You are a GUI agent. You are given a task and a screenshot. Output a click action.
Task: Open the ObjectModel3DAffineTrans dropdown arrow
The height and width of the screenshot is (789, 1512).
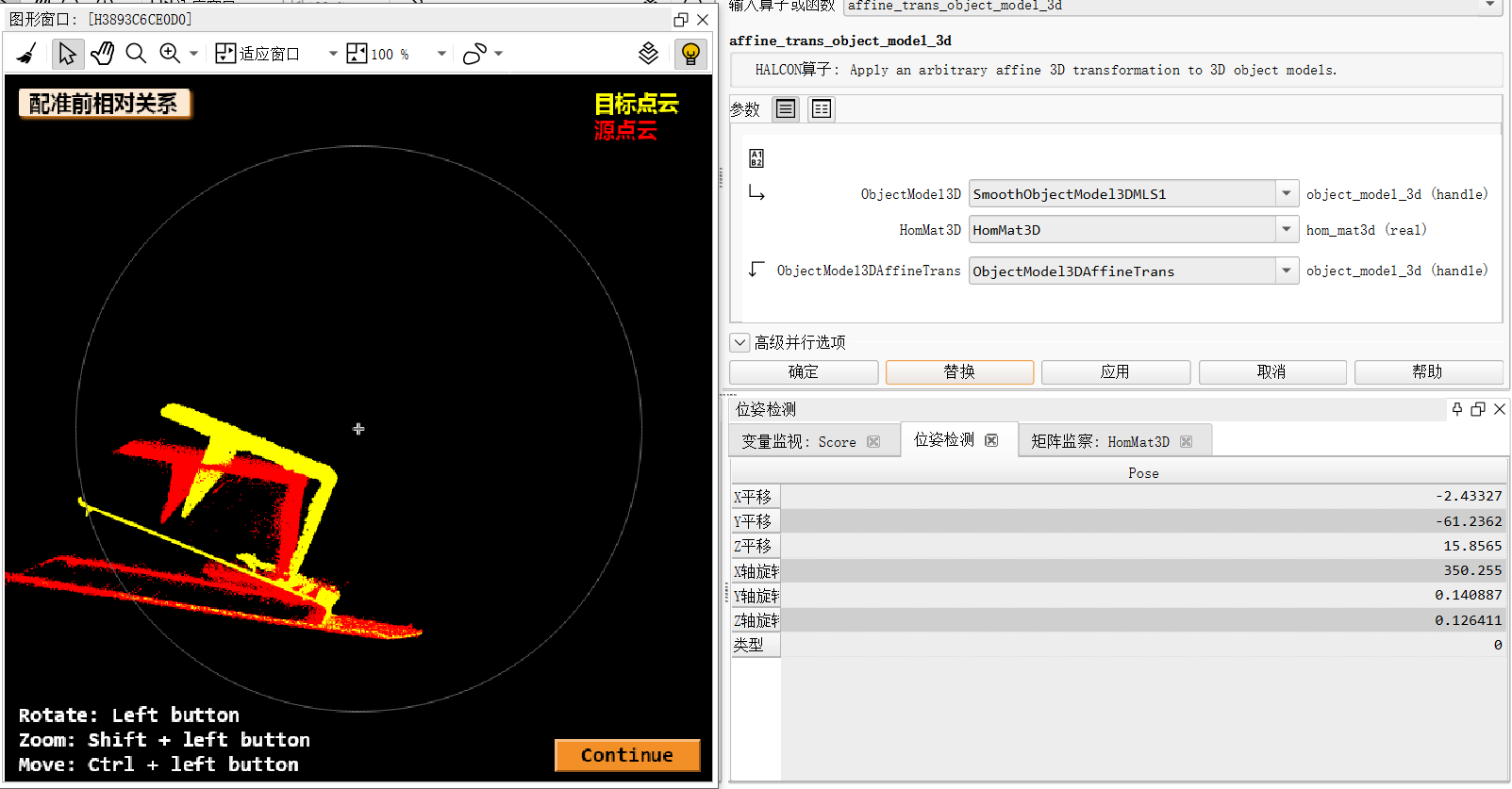pyautogui.click(x=1287, y=271)
